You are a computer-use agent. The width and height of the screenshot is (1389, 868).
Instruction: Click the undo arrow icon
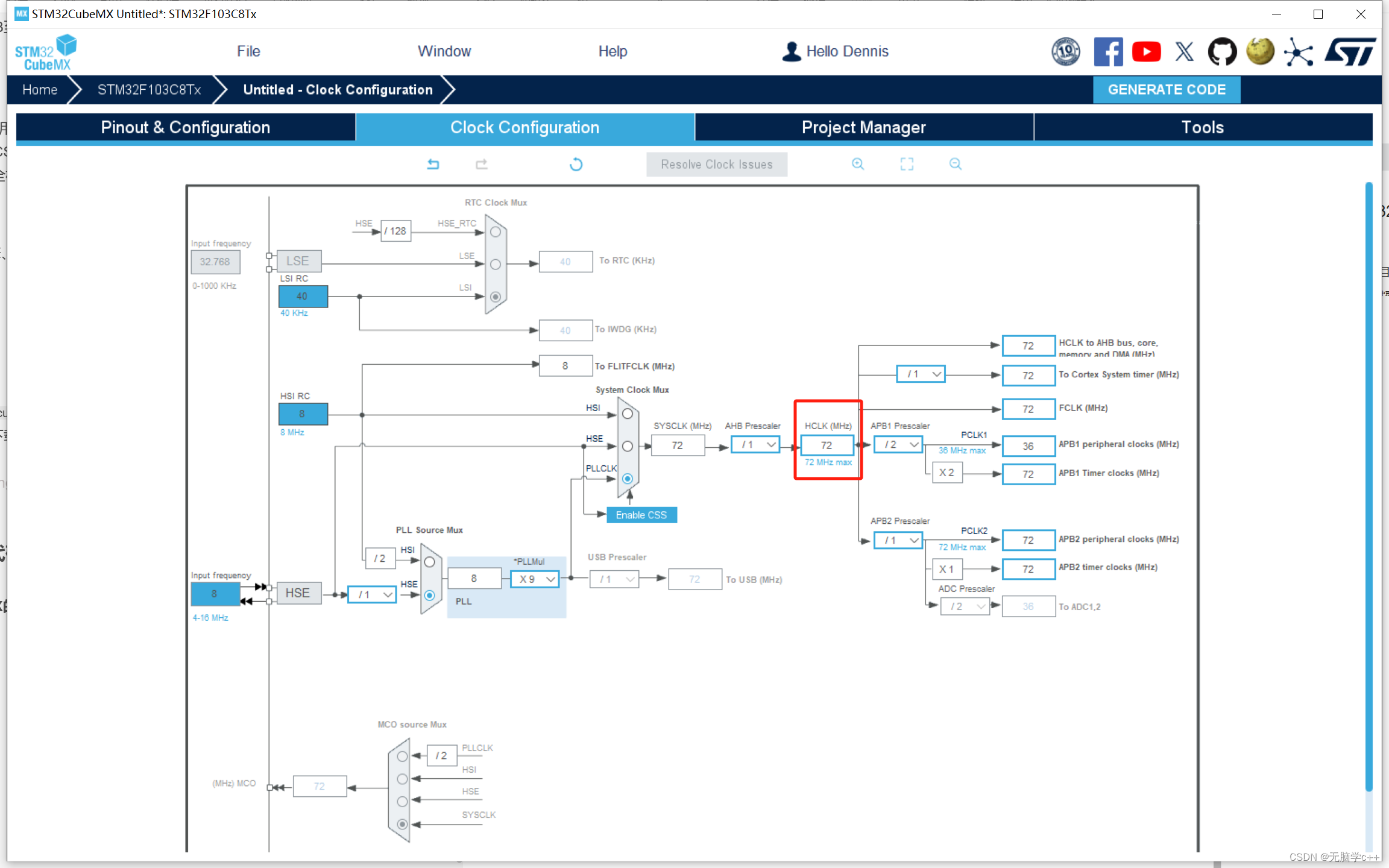pyautogui.click(x=432, y=164)
